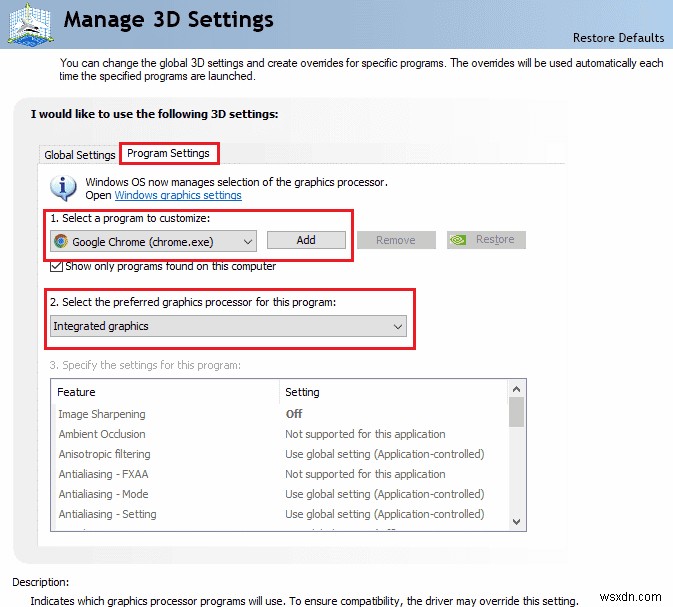The width and height of the screenshot is (673, 607).
Task: Click Restore Defaults at top right
Action: 618,38
